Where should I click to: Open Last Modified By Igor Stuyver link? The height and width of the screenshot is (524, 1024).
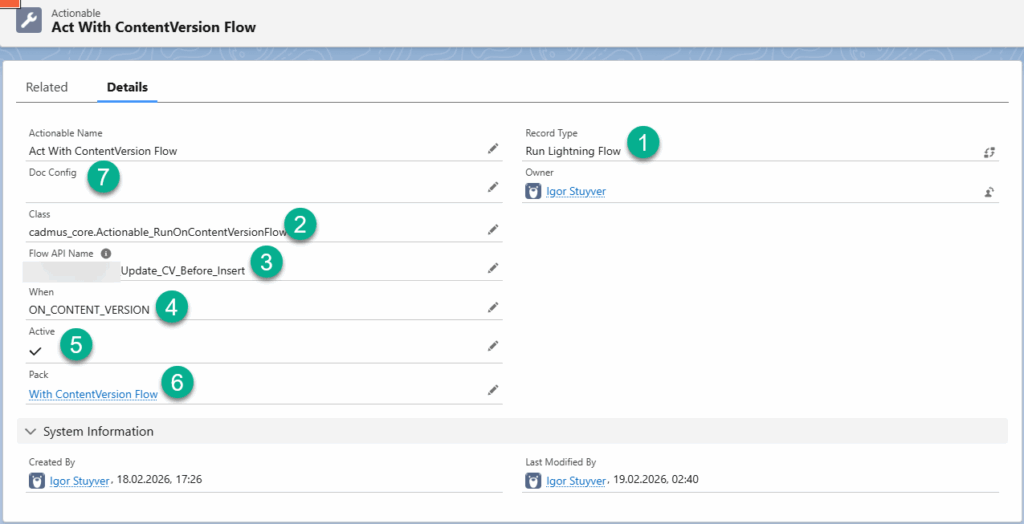(x=575, y=481)
